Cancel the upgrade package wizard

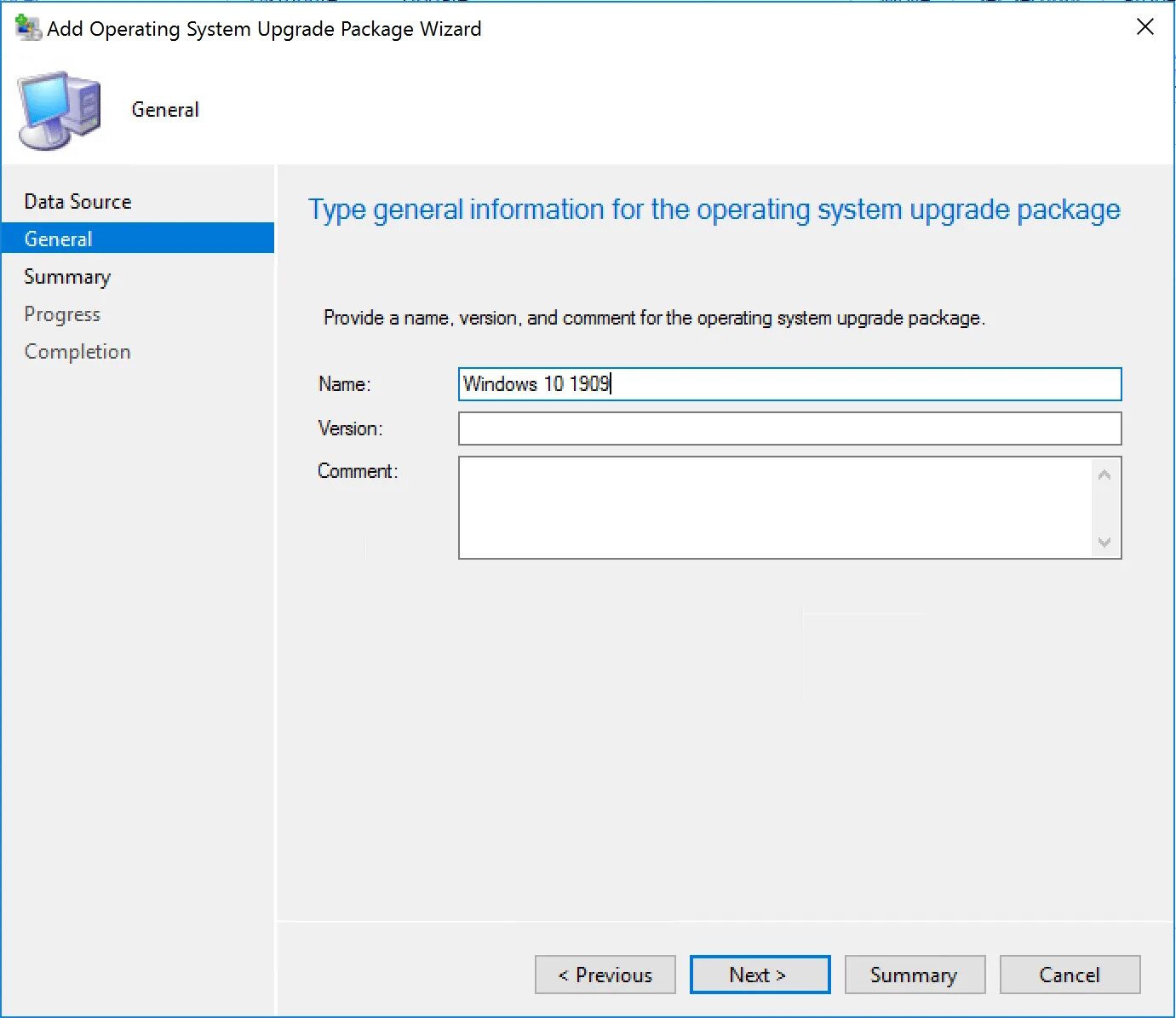tap(1070, 975)
